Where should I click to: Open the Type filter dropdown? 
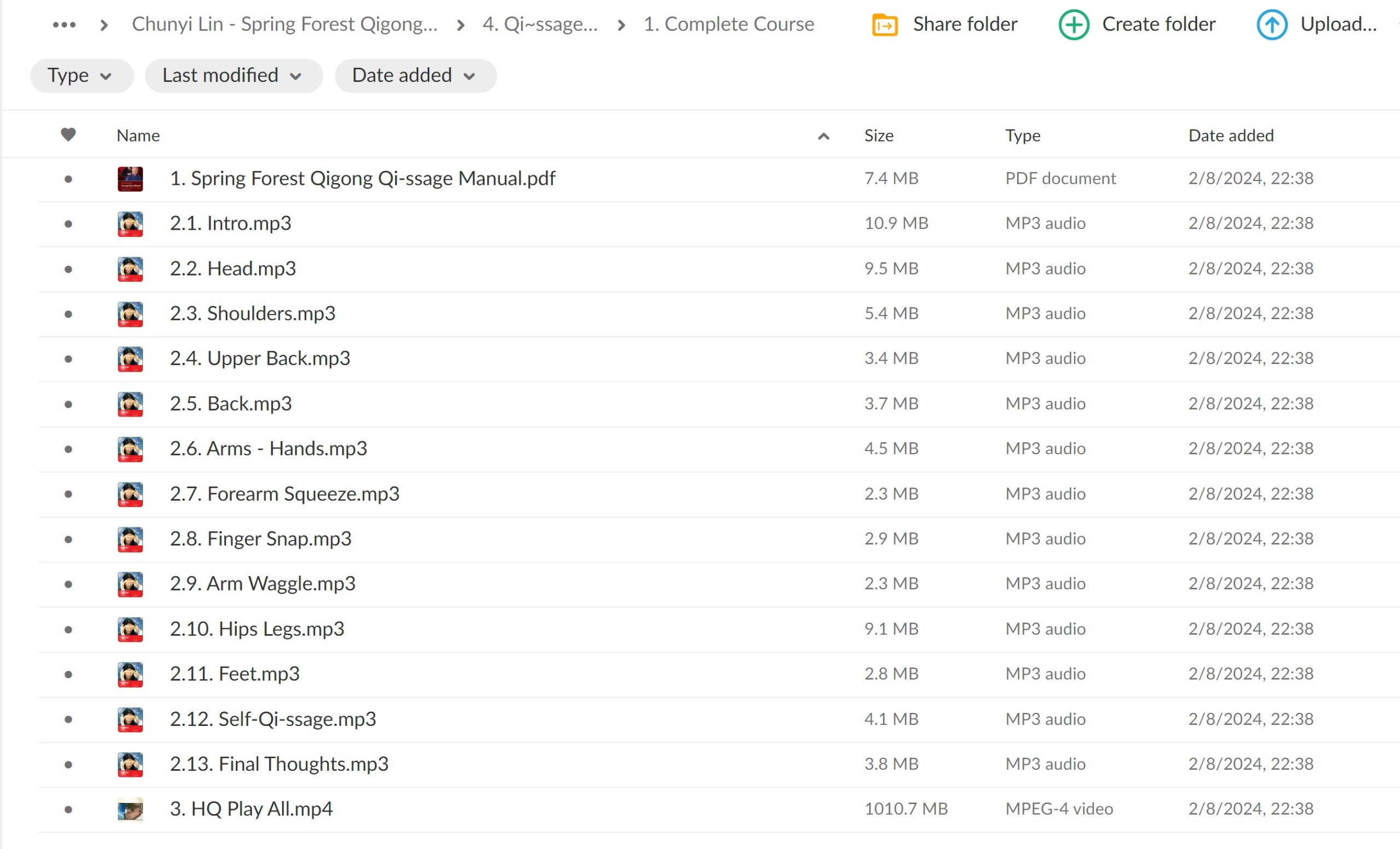[82, 75]
